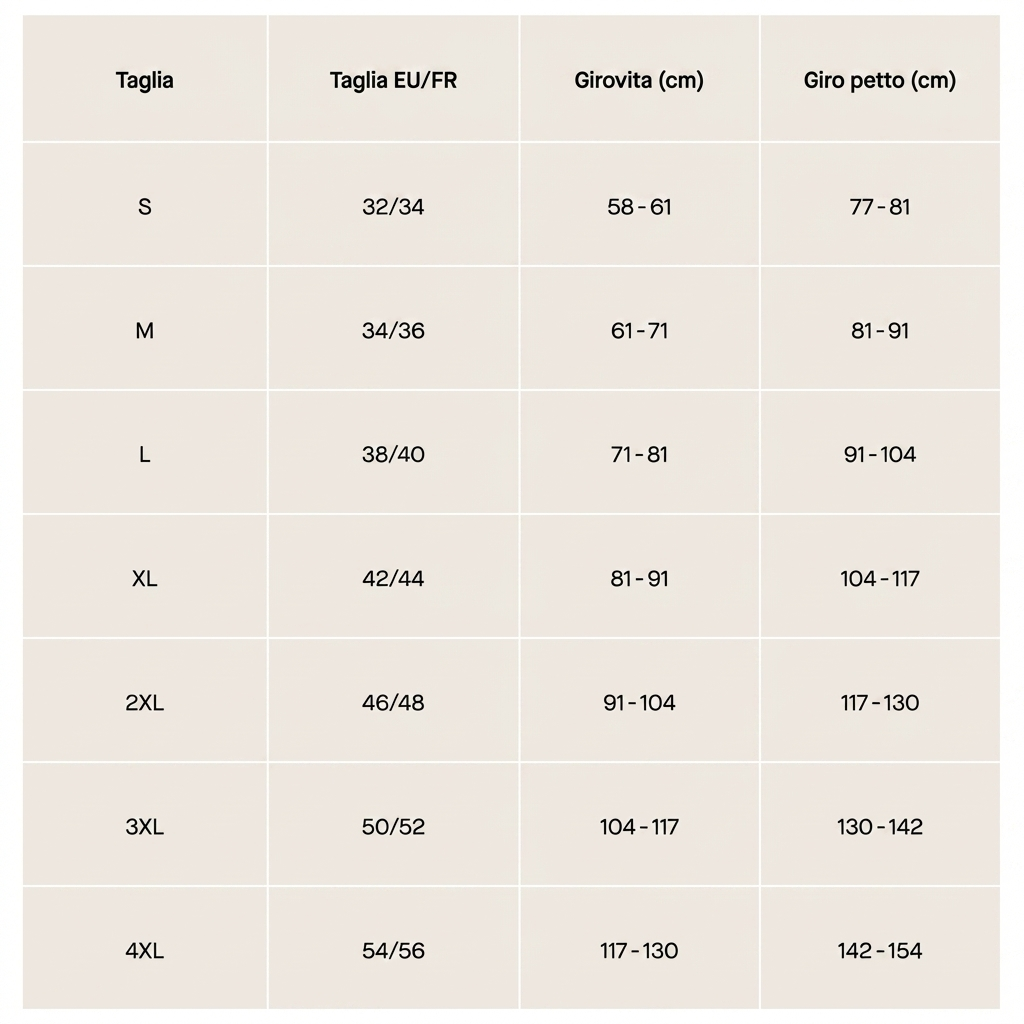1024x1024 pixels.
Task: Select the 91 - 104 chest value for L
Action: point(879,455)
